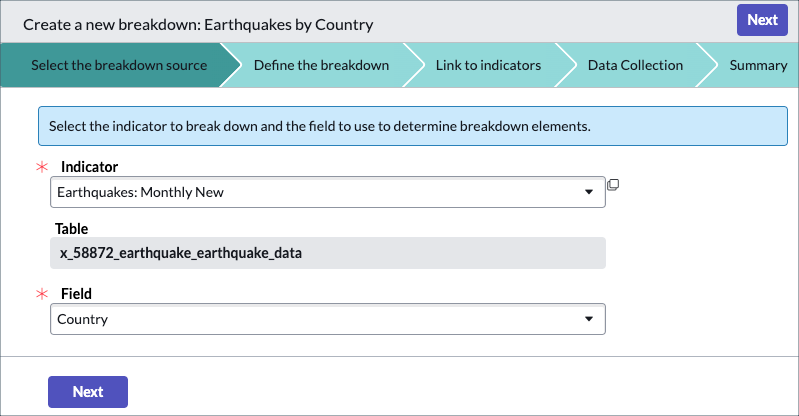Image resolution: width=799 pixels, height=416 pixels.
Task: Click the overlapping-squares icon beside the Indicator field
Action: pyautogui.click(x=613, y=185)
